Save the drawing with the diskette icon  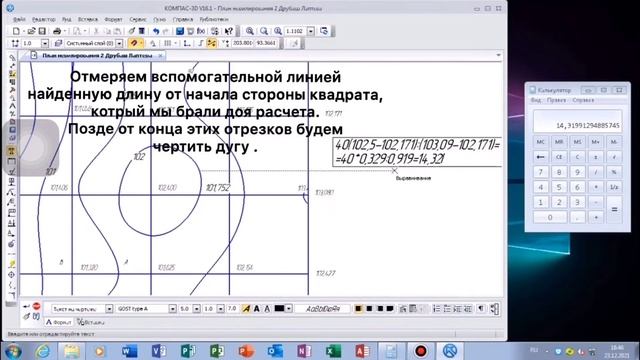[42, 31]
